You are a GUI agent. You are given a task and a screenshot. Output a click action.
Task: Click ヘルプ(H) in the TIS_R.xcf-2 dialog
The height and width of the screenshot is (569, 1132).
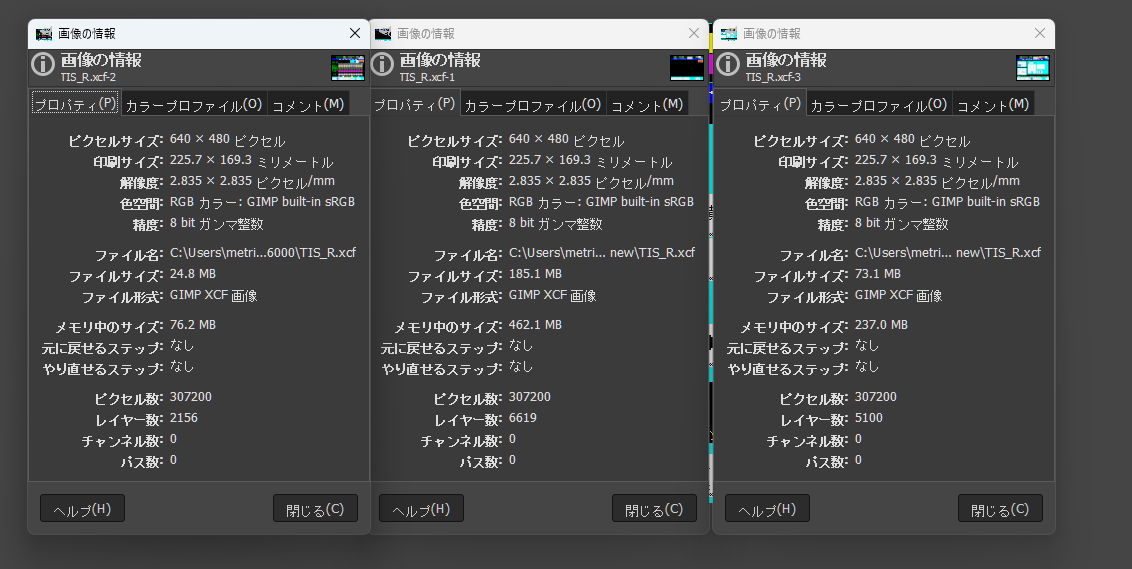(82, 509)
